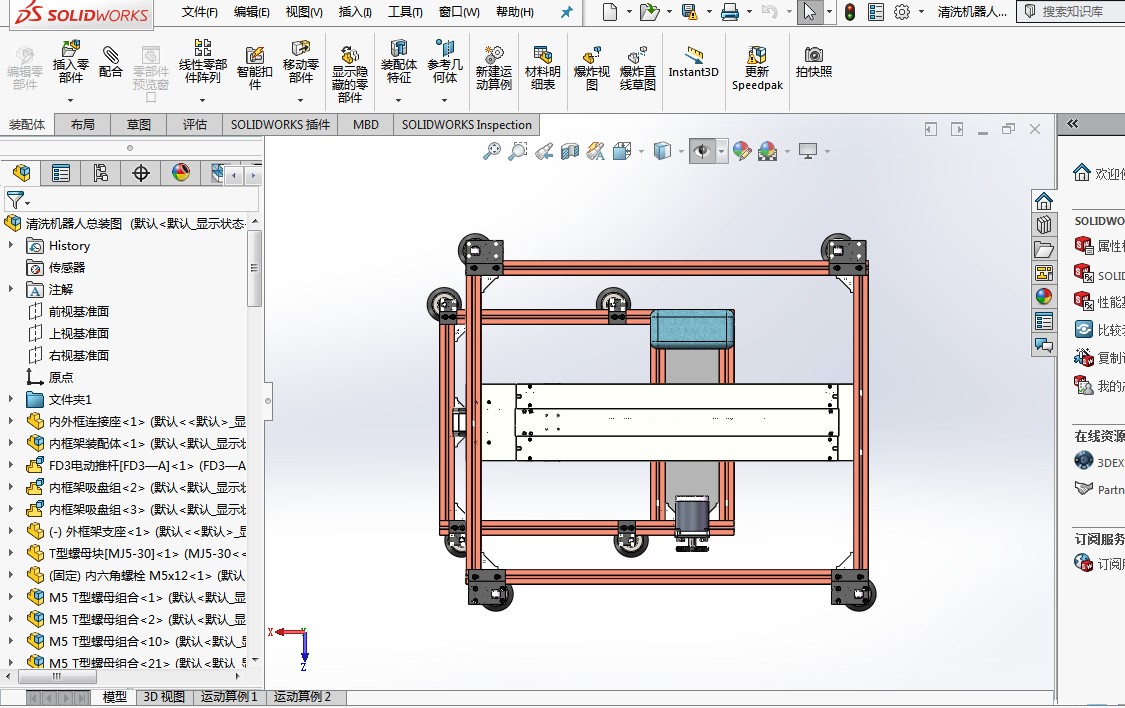This screenshot has height=708, width=1125.
Task: Expand FD3电动推杆 component node
Action: (11, 465)
